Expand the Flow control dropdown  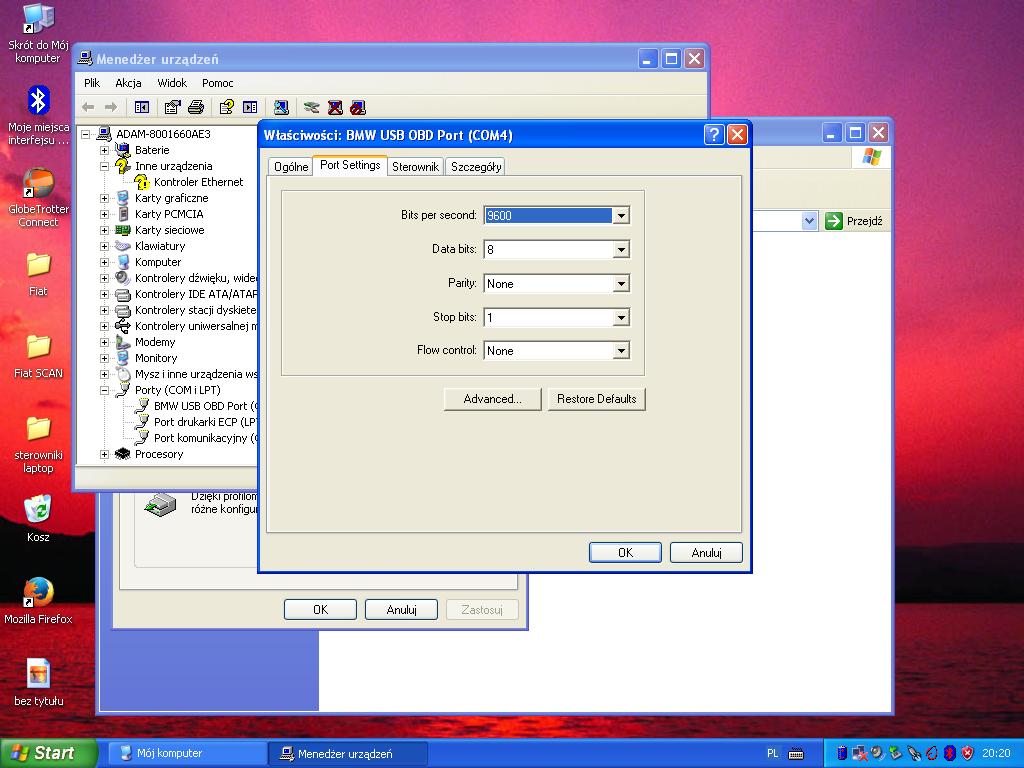[x=621, y=351]
